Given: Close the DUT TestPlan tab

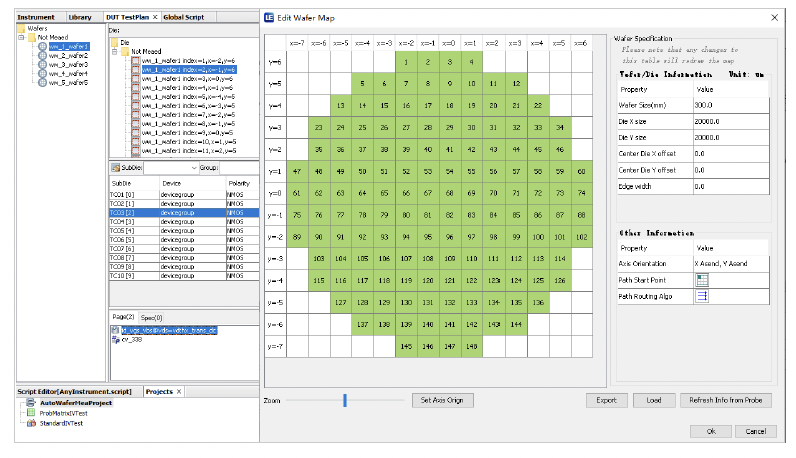Looking at the screenshot, I should (155, 17).
